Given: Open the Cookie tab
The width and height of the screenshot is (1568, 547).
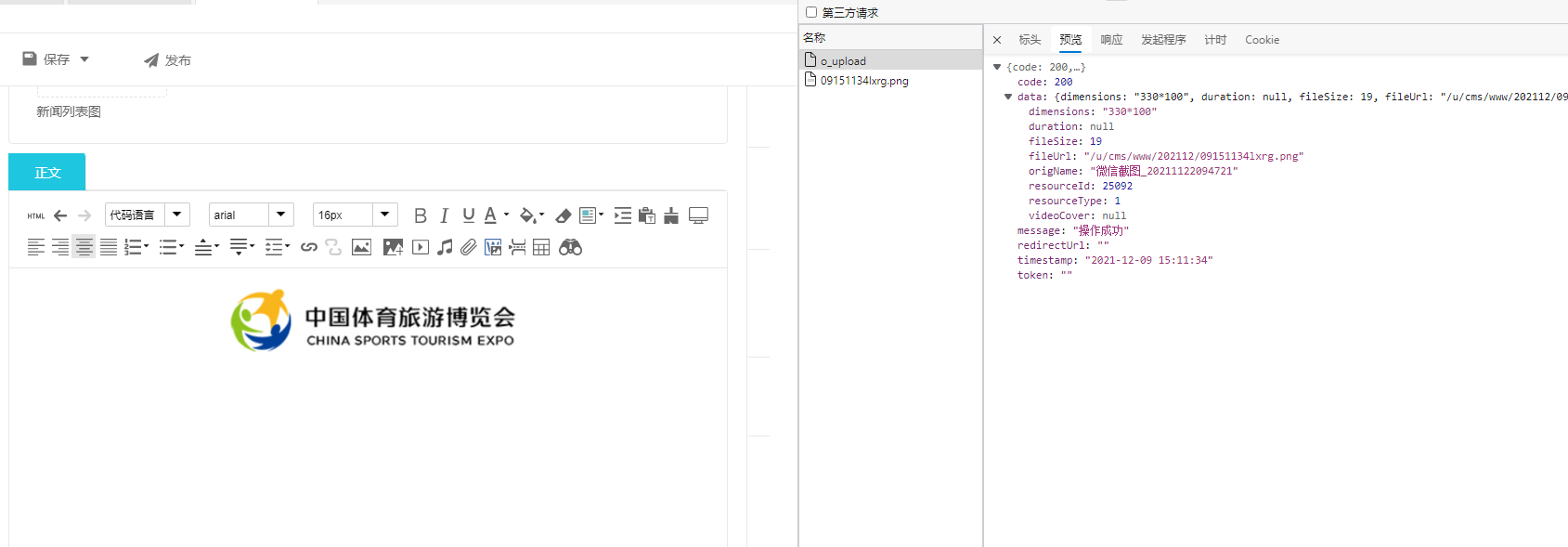Looking at the screenshot, I should tap(1262, 40).
